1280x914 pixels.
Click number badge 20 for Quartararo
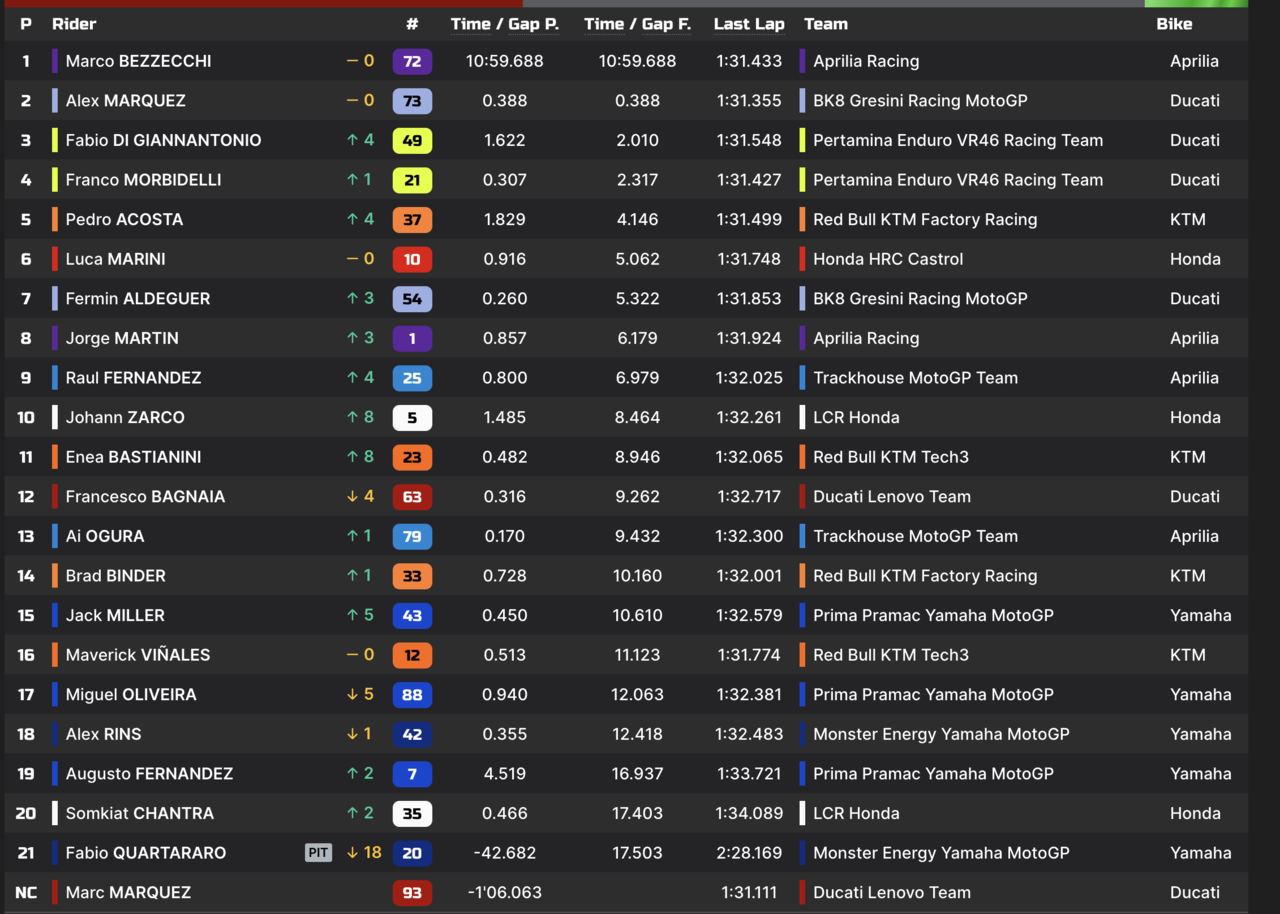(x=412, y=853)
